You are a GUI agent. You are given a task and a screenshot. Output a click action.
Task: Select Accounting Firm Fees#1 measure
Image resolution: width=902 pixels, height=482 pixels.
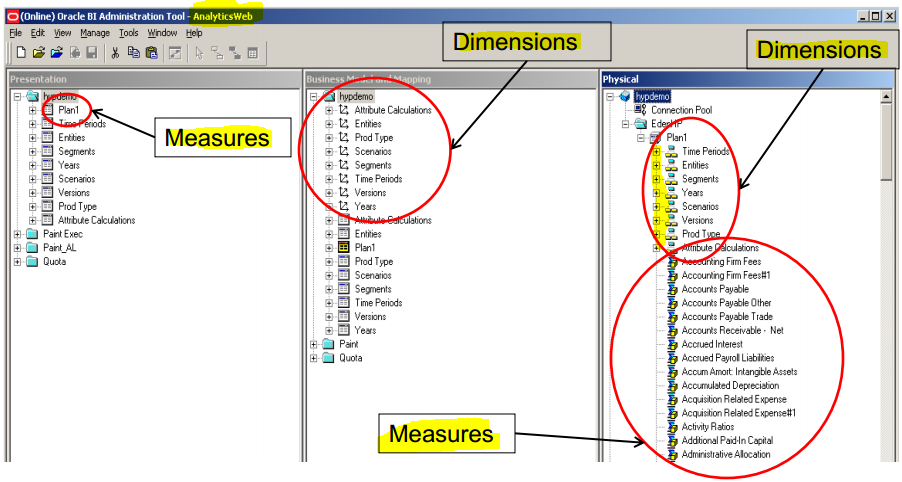tap(726, 276)
